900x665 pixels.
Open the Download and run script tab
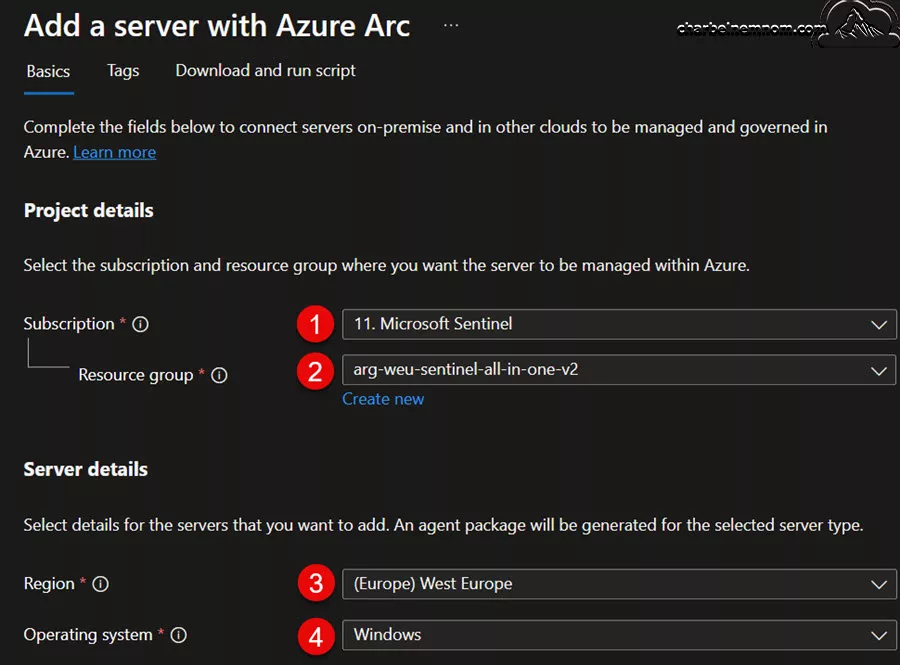point(265,71)
